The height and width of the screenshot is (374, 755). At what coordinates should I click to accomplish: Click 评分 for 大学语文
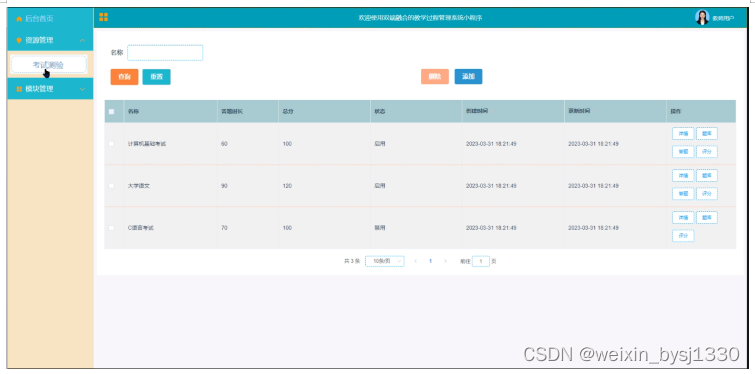tap(707, 194)
